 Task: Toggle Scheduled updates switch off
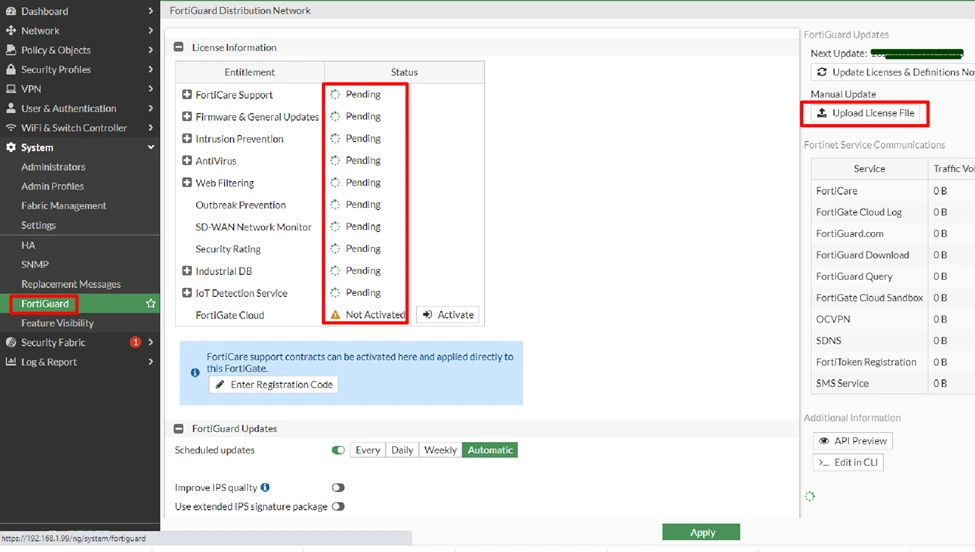[x=338, y=450]
